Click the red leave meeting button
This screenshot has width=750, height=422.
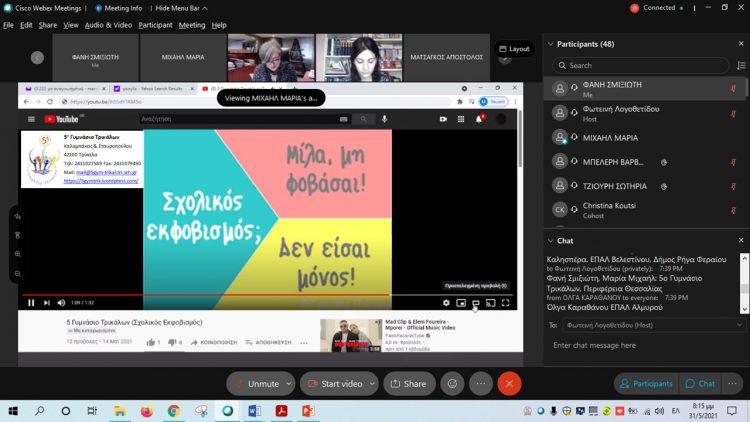[x=509, y=384]
